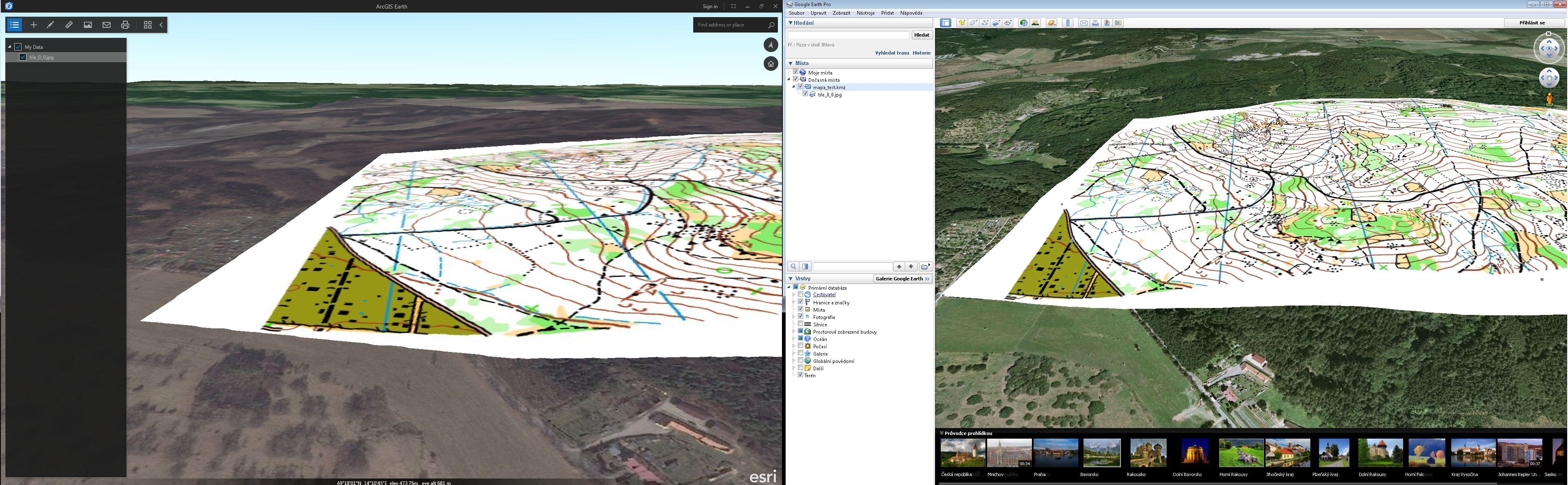Uncheck tile_0_0.jpg layer in ArcGIS Earth
The image size is (1568, 485).
(23, 57)
